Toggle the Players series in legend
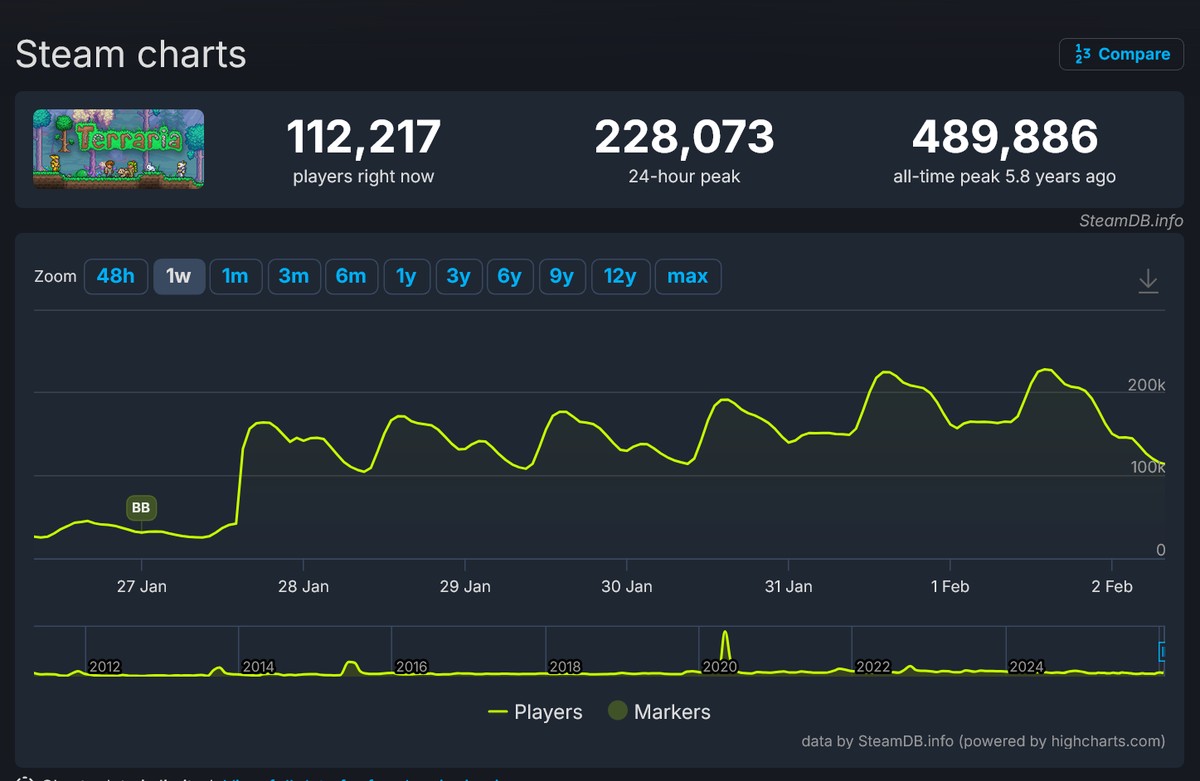1200x781 pixels. (535, 712)
